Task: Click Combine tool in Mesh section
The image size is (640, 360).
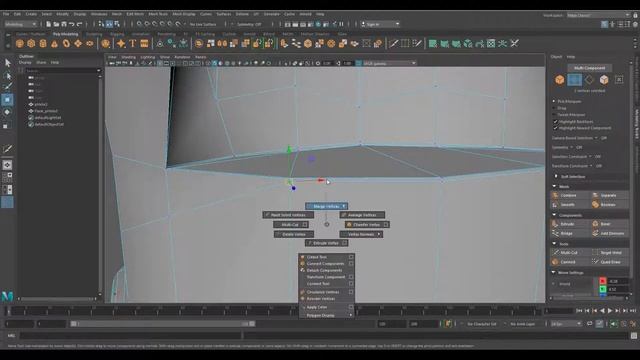Action: pos(570,196)
